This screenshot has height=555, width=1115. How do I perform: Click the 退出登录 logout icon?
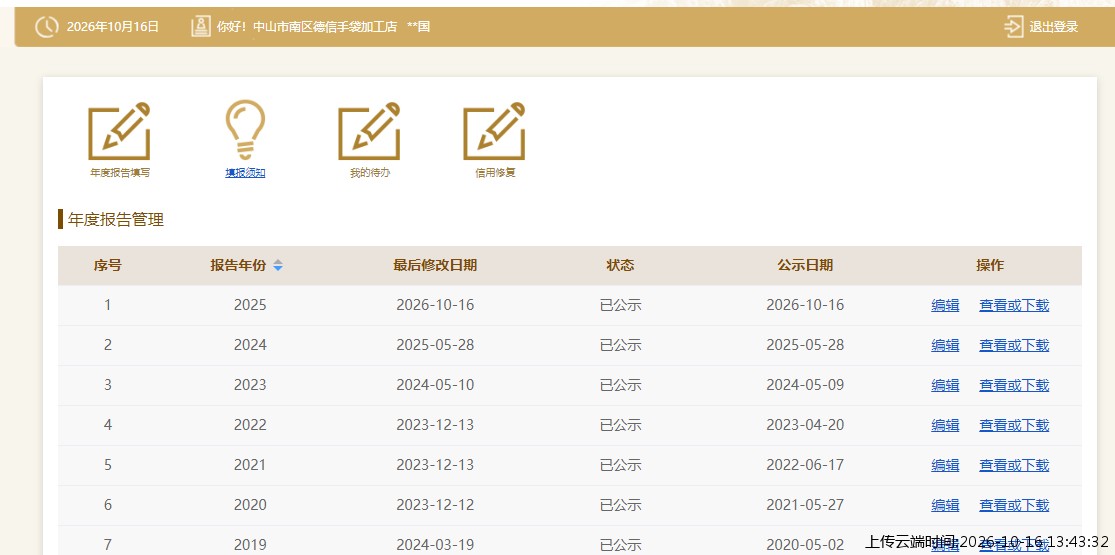1013,27
